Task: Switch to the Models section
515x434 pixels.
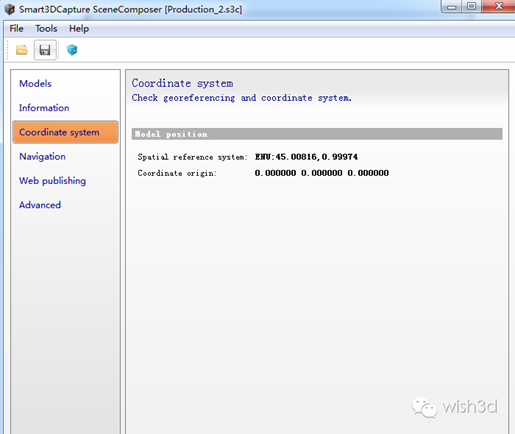Action: [x=35, y=83]
